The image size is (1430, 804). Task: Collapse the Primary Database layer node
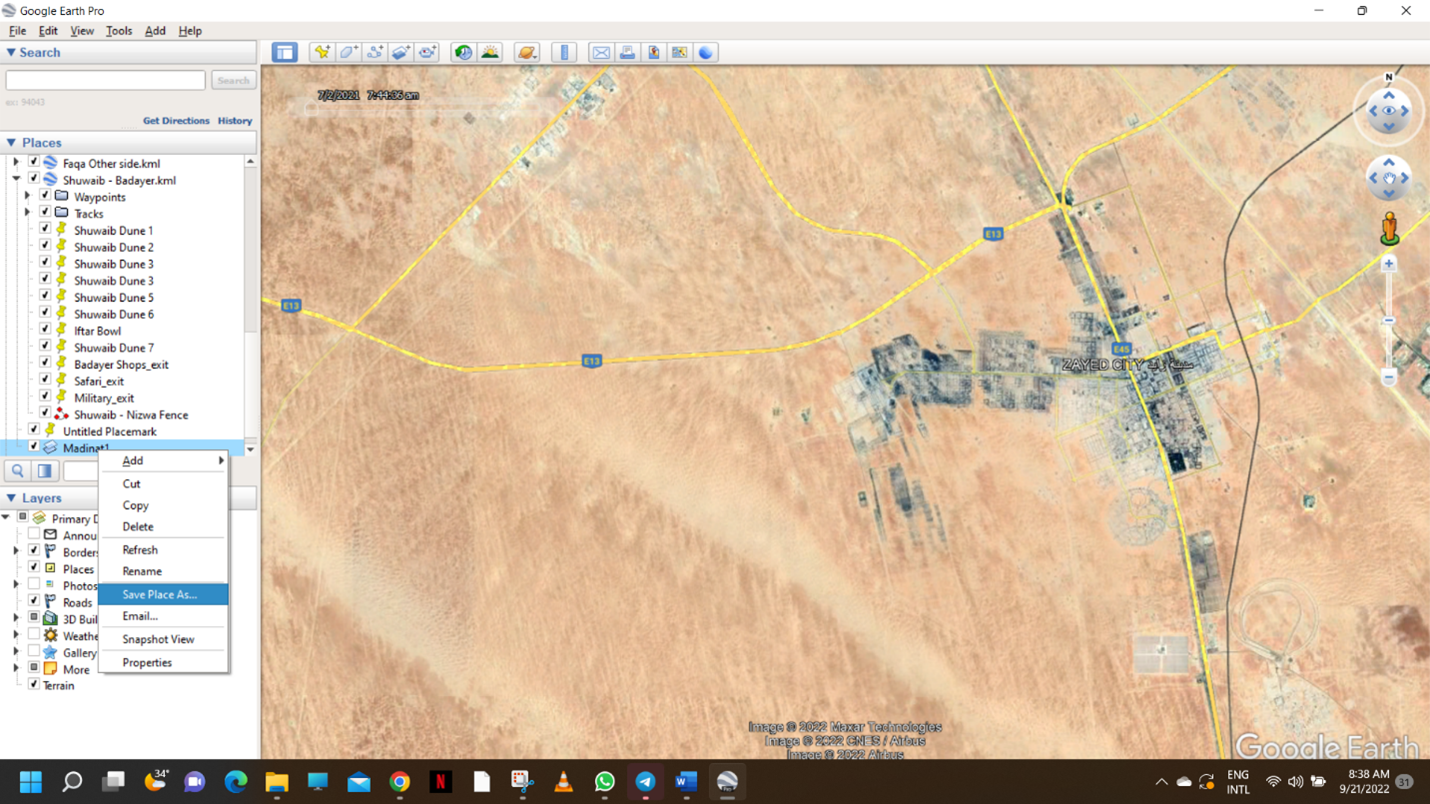click(x=6, y=518)
